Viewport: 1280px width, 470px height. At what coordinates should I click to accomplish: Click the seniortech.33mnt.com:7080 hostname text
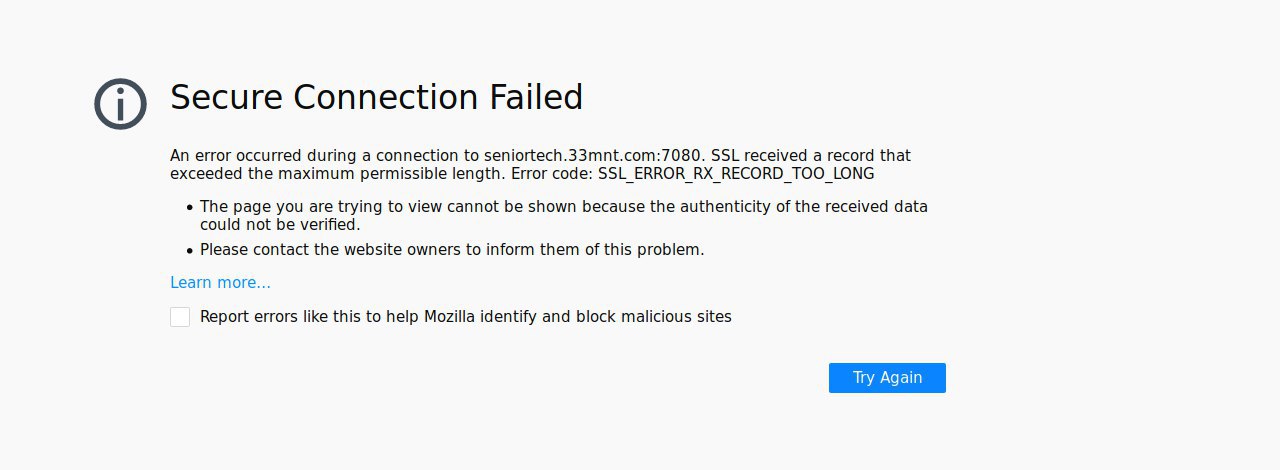[595, 156]
